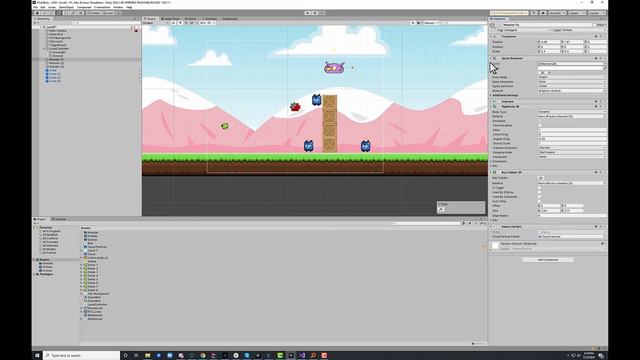The image size is (640, 360).
Task: Toggle the 2D view button in Scene toolbar
Action: click(x=173, y=23)
